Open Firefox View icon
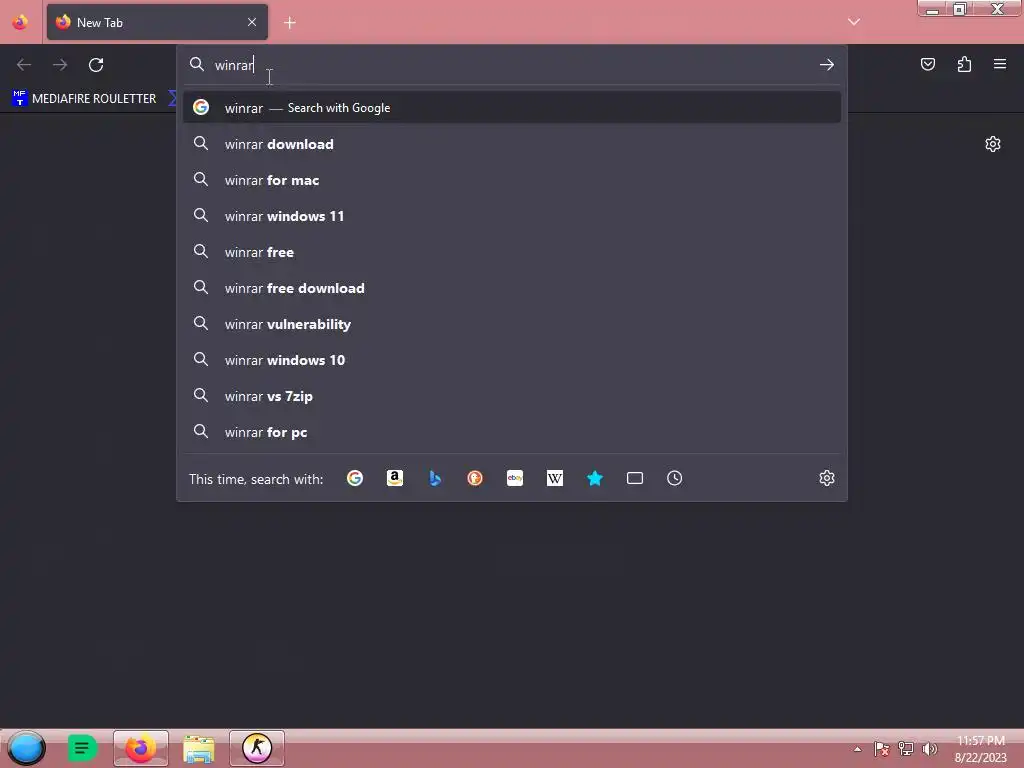Viewport: 1024px width, 768px height. click(20, 22)
